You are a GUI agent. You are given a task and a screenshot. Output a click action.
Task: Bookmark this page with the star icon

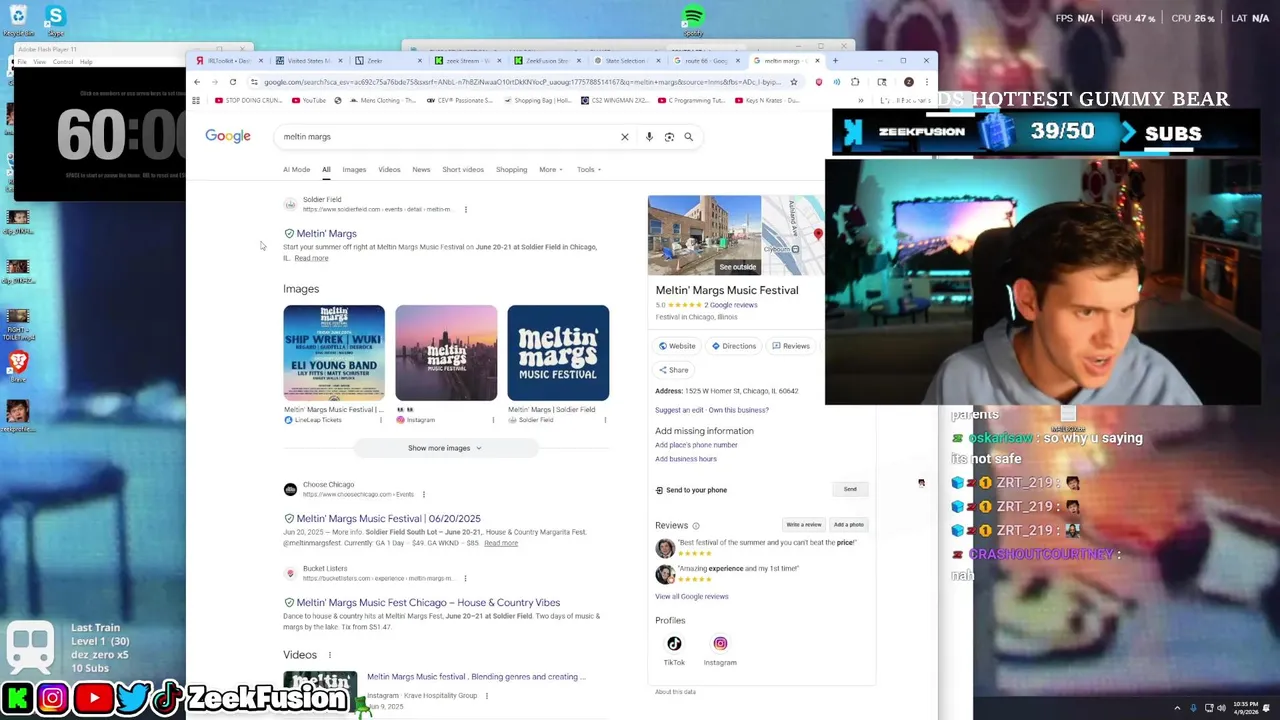794,82
